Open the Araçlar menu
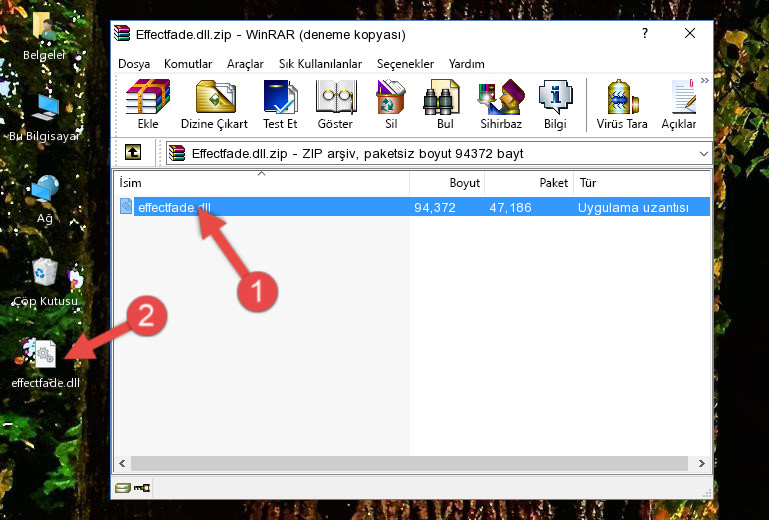769x520 pixels. click(245, 64)
